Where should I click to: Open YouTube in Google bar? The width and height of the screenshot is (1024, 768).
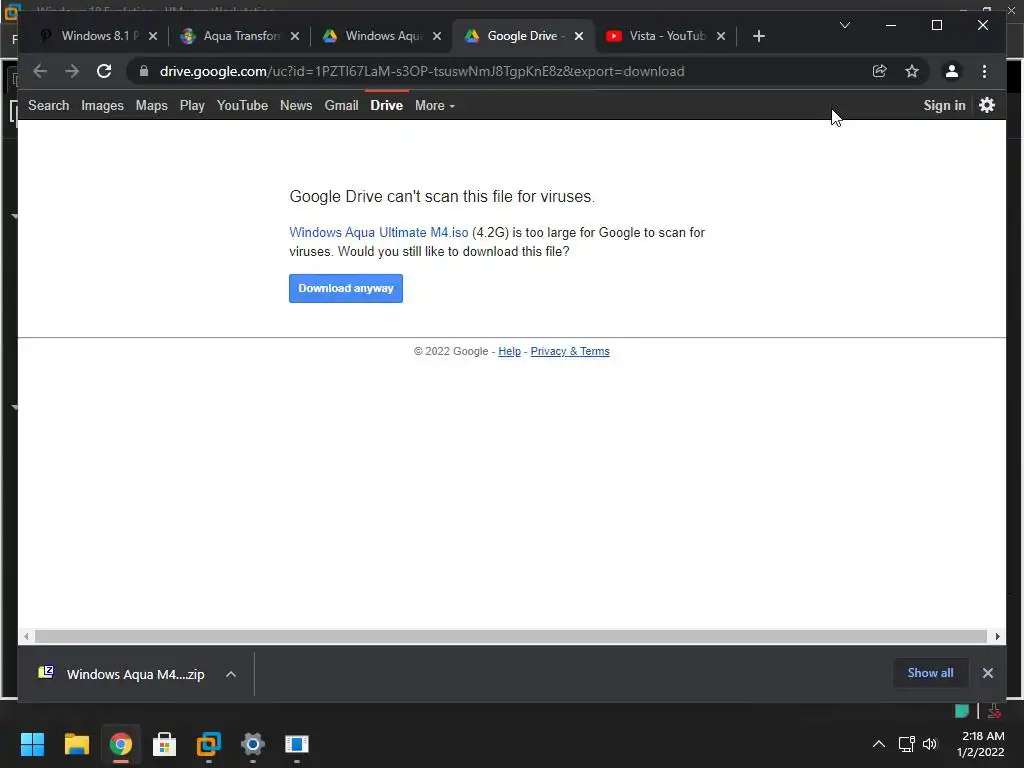242,105
